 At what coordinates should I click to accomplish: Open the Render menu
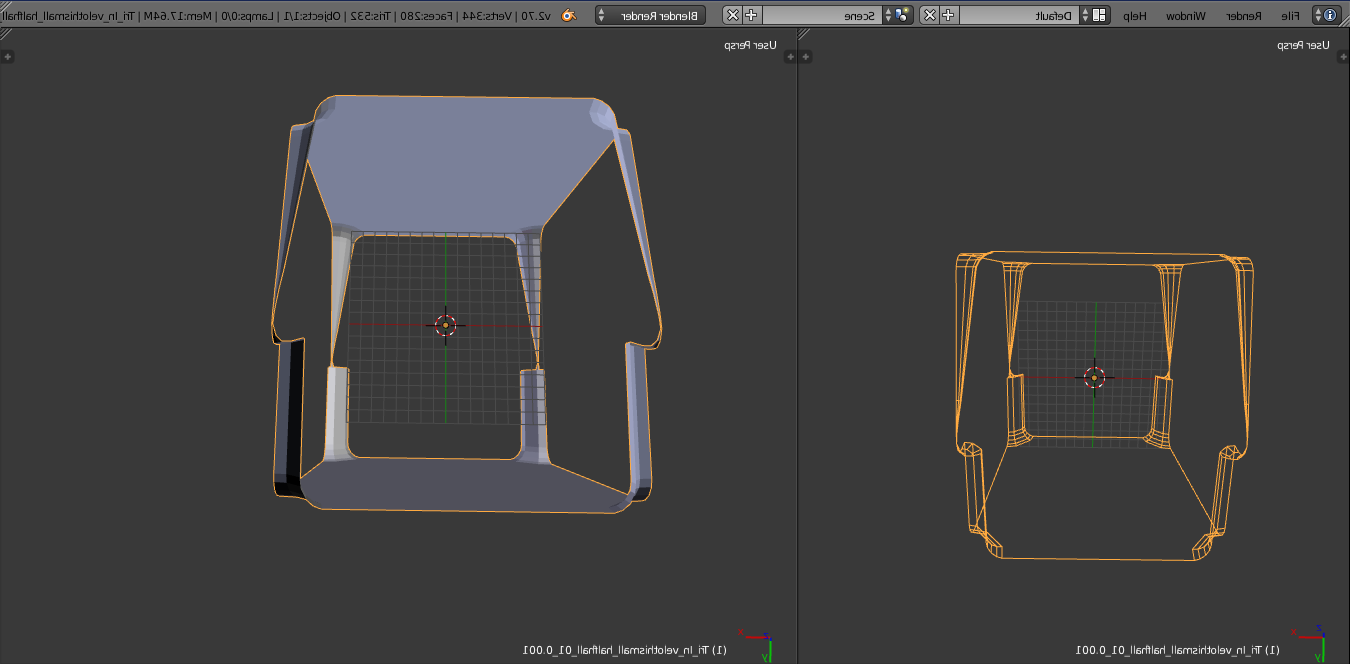tap(1245, 15)
